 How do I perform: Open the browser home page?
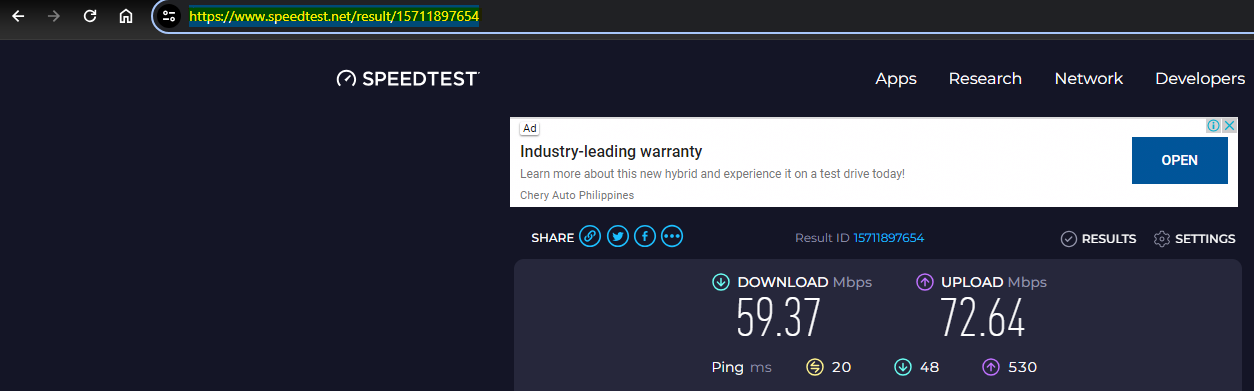point(126,16)
